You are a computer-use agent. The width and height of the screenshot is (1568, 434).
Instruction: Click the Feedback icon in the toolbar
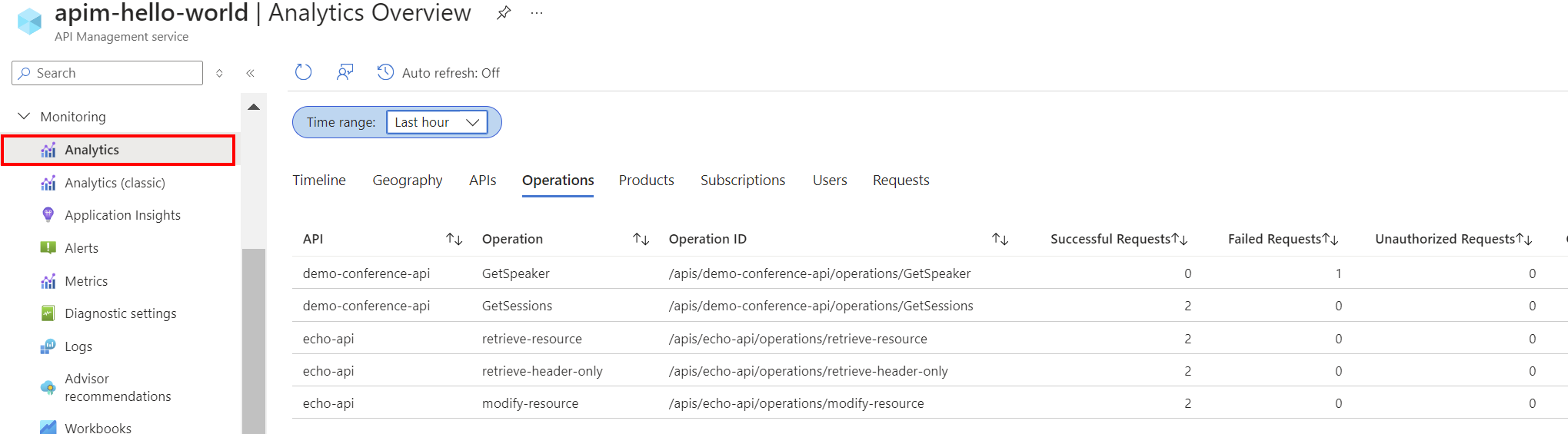click(x=345, y=72)
